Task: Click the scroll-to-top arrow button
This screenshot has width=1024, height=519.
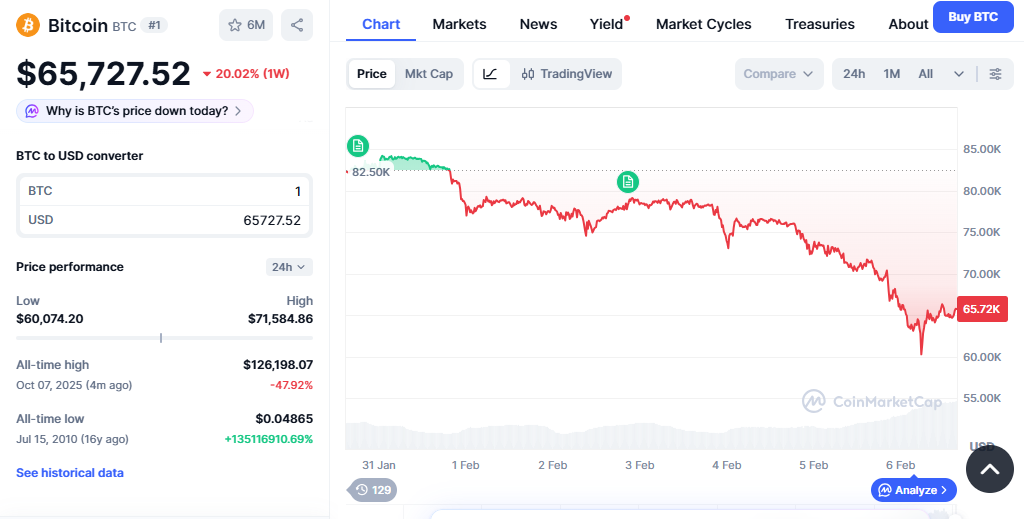Action: pyautogui.click(x=989, y=469)
